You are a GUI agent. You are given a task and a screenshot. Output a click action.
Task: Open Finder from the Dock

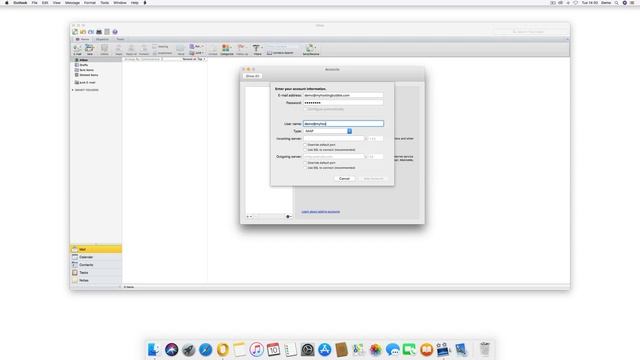(154, 349)
